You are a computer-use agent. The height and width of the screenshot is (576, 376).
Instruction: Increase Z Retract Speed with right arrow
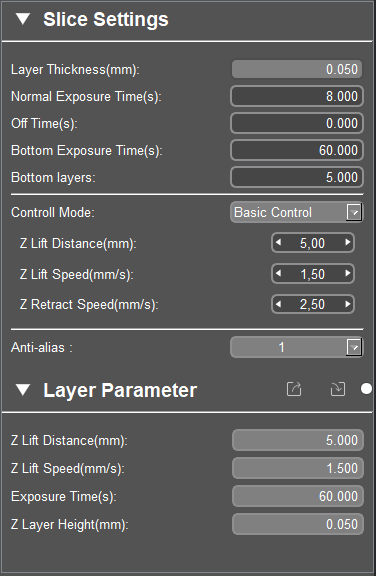(347, 304)
